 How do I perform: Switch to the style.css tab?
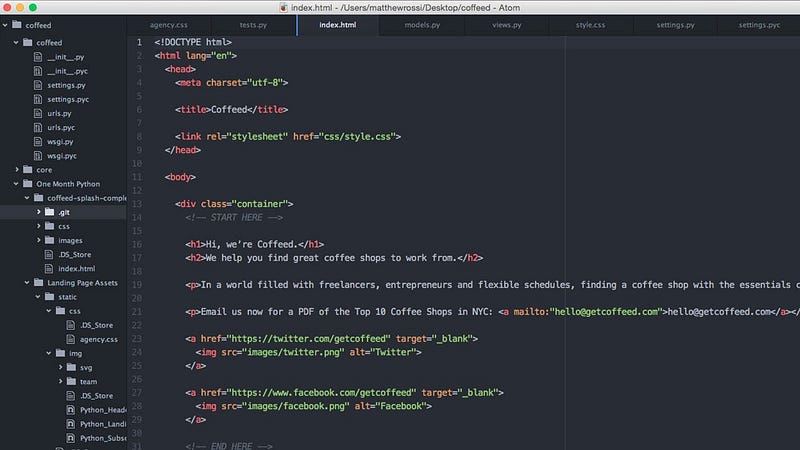(x=590, y=24)
